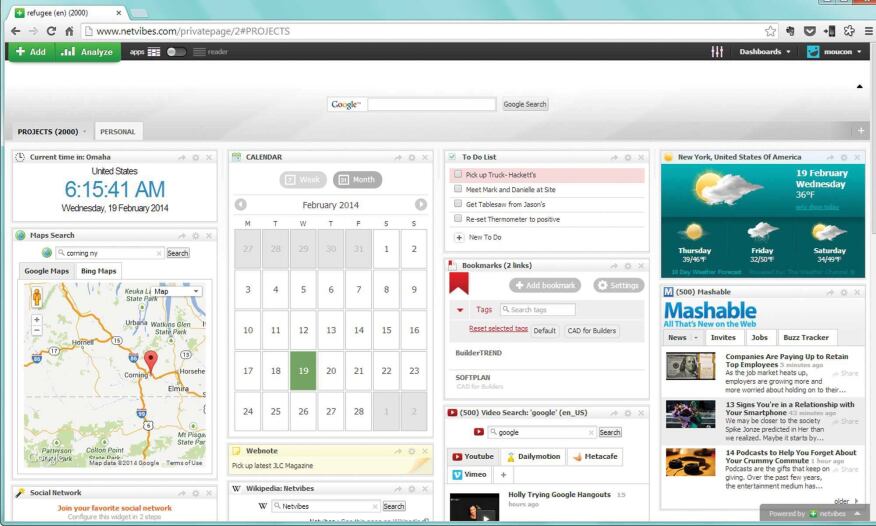Open the BuilderTREND bookmark
Image resolution: width=876 pixels, height=526 pixels.
coord(479,353)
